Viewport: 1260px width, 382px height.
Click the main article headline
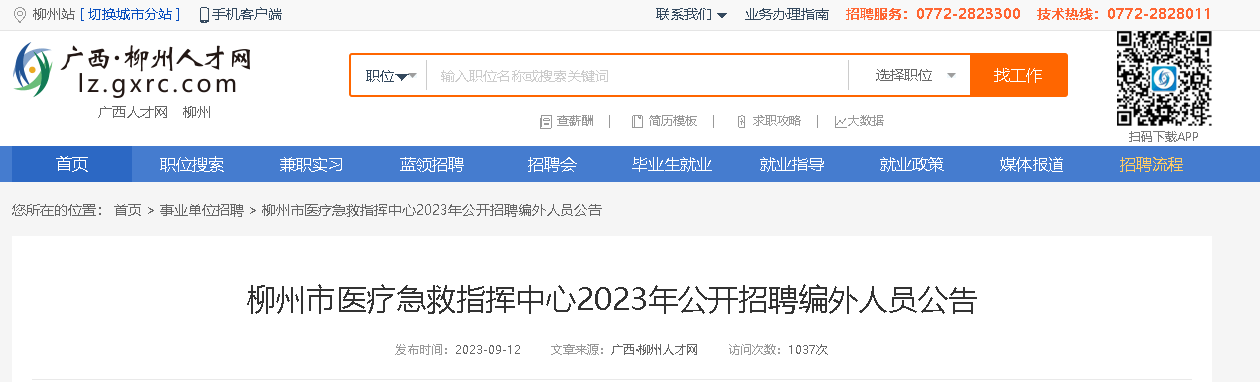click(611, 300)
